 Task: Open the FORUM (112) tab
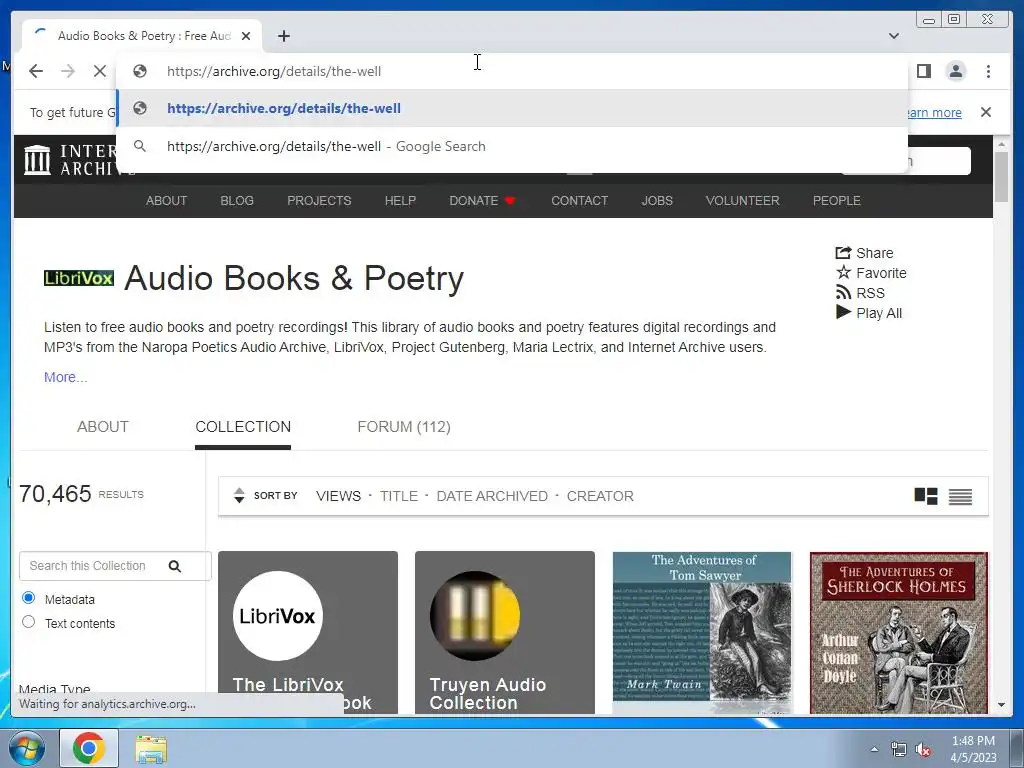click(x=404, y=426)
